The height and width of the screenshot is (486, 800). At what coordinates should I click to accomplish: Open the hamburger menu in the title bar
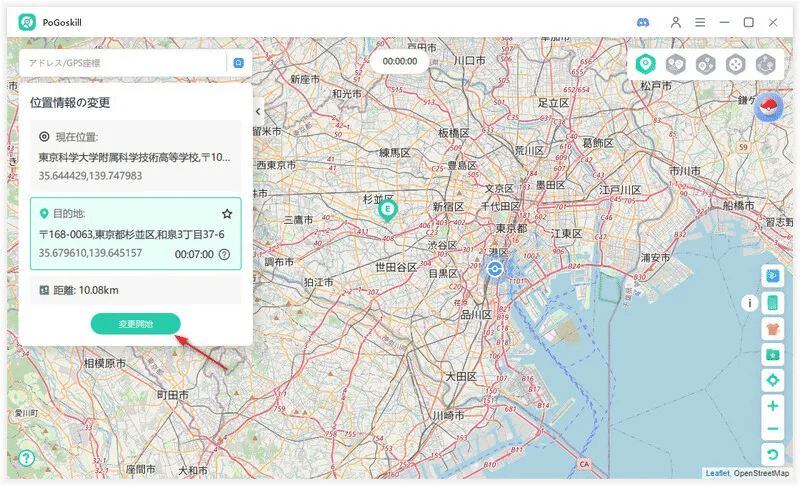tap(700, 22)
